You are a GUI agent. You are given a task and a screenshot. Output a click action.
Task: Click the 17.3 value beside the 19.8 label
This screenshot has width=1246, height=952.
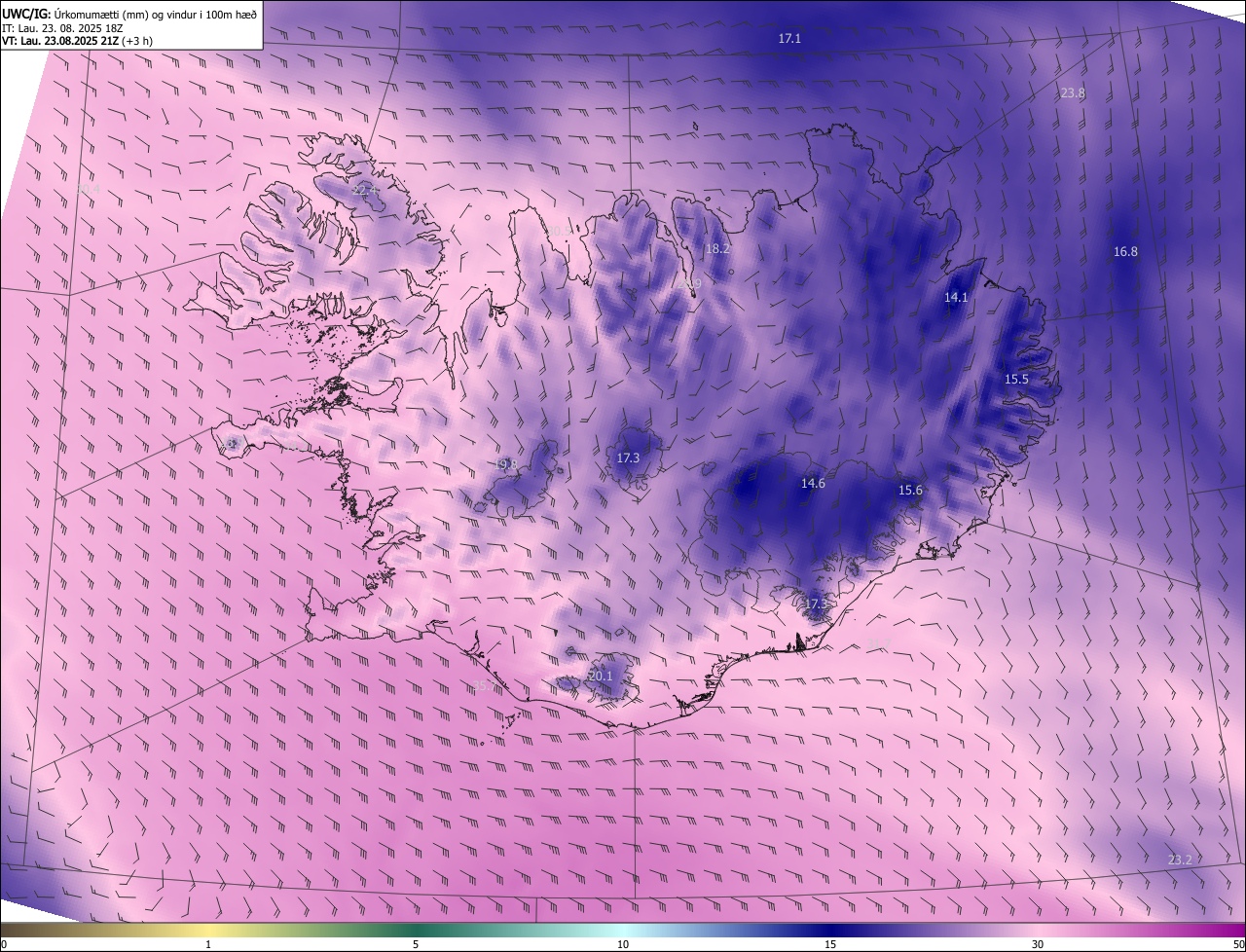tap(628, 458)
